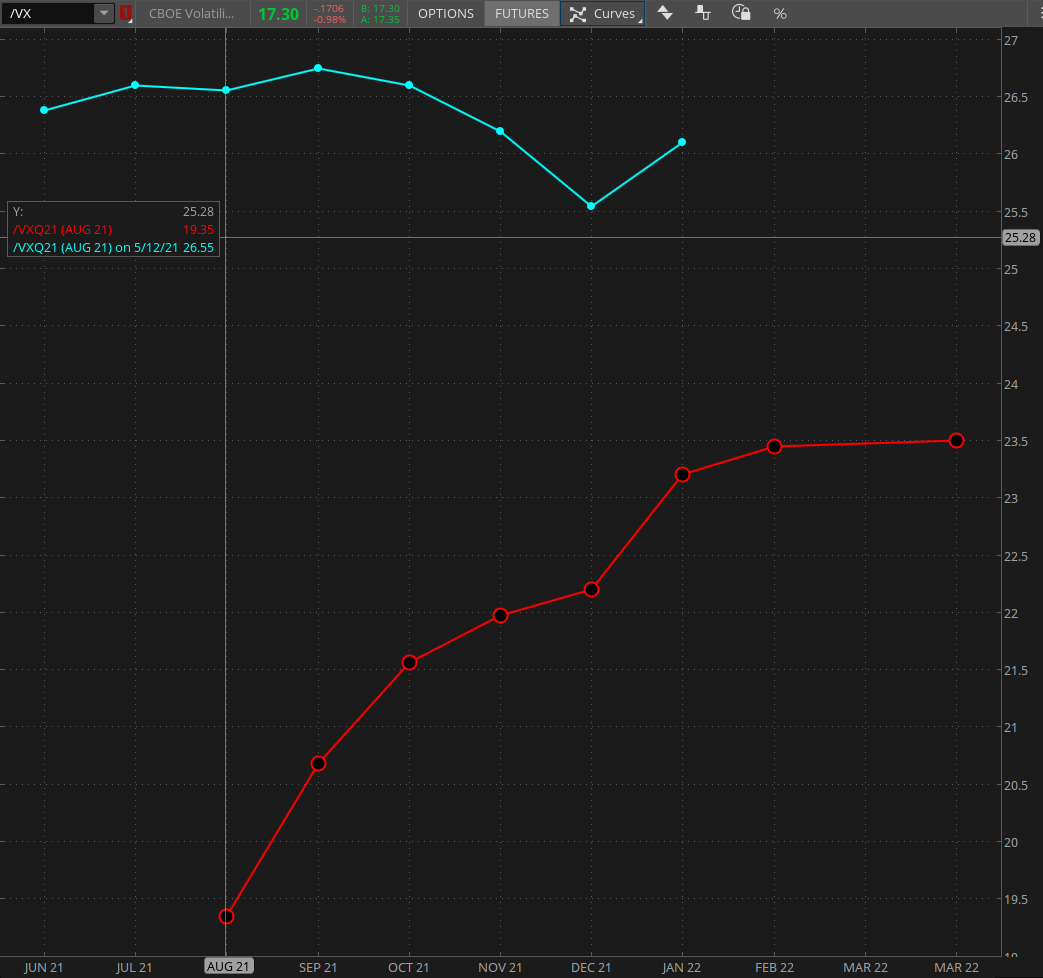Image resolution: width=1043 pixels, height=978 pixels.
Task: Click the CBOE Volatility description label
Action: (191, 14)
